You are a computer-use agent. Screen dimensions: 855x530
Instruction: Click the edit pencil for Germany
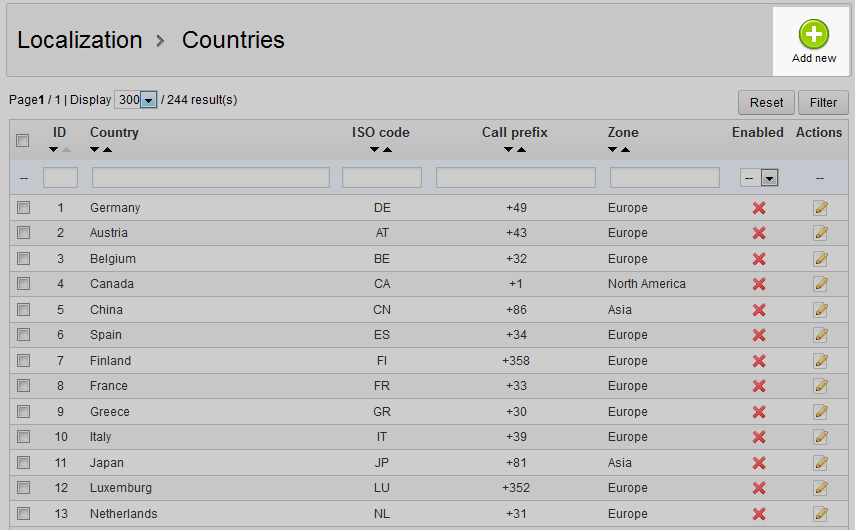pyautogui.click(x=821, y=208)
